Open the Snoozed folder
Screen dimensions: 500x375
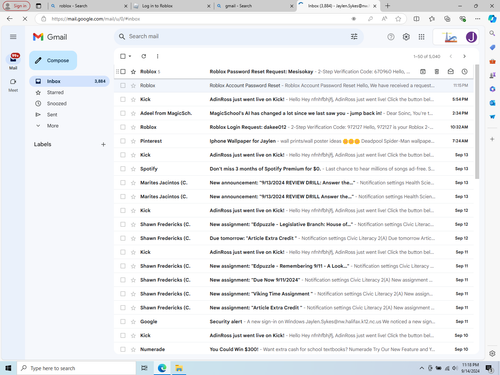click(69, 103)
